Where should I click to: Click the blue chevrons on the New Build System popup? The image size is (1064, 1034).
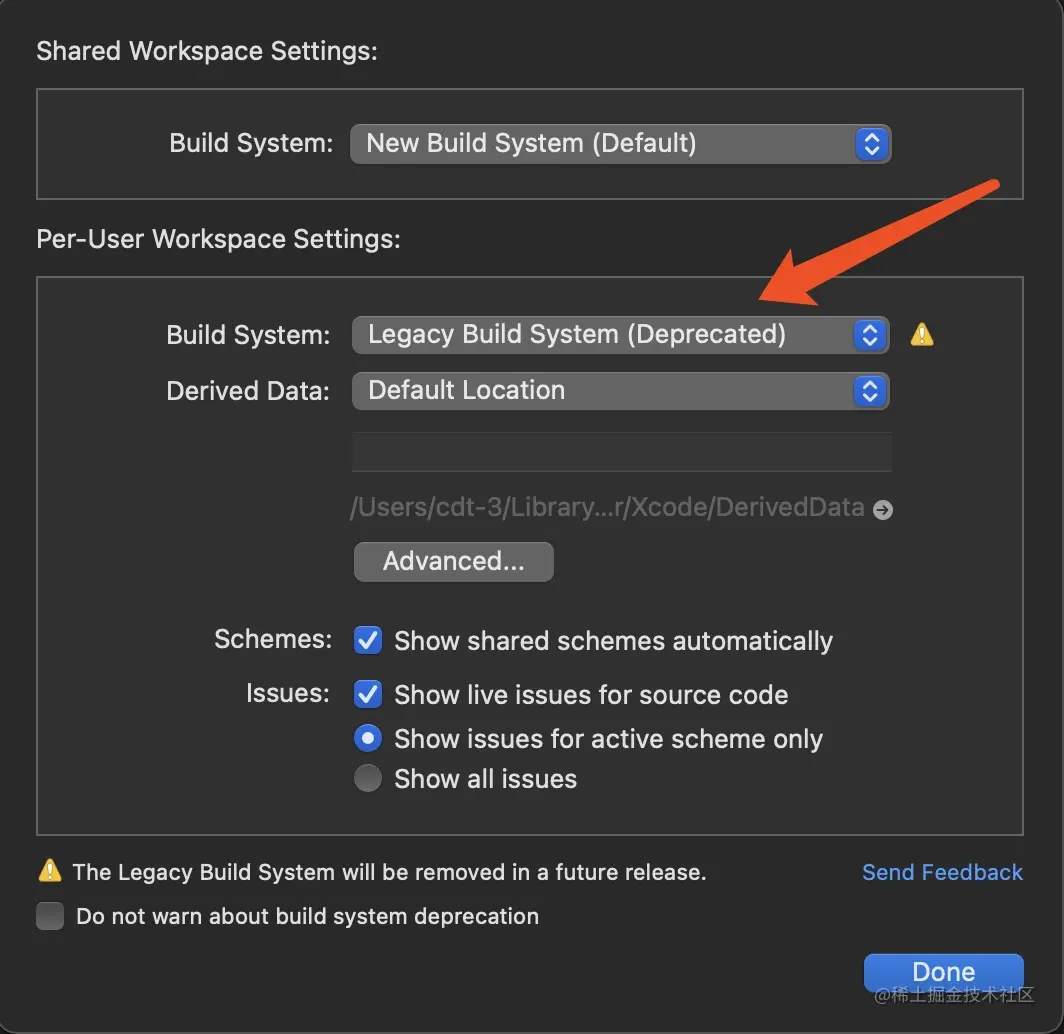[x=871, y=144]
